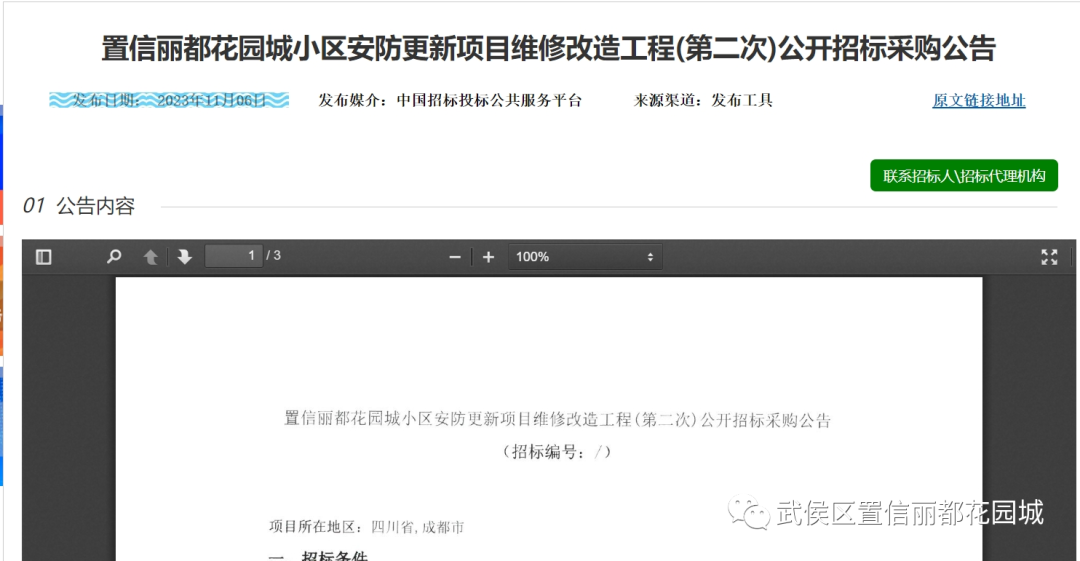Click the 联系招标人\招标代理机构 green button

[x=964, y=176]
